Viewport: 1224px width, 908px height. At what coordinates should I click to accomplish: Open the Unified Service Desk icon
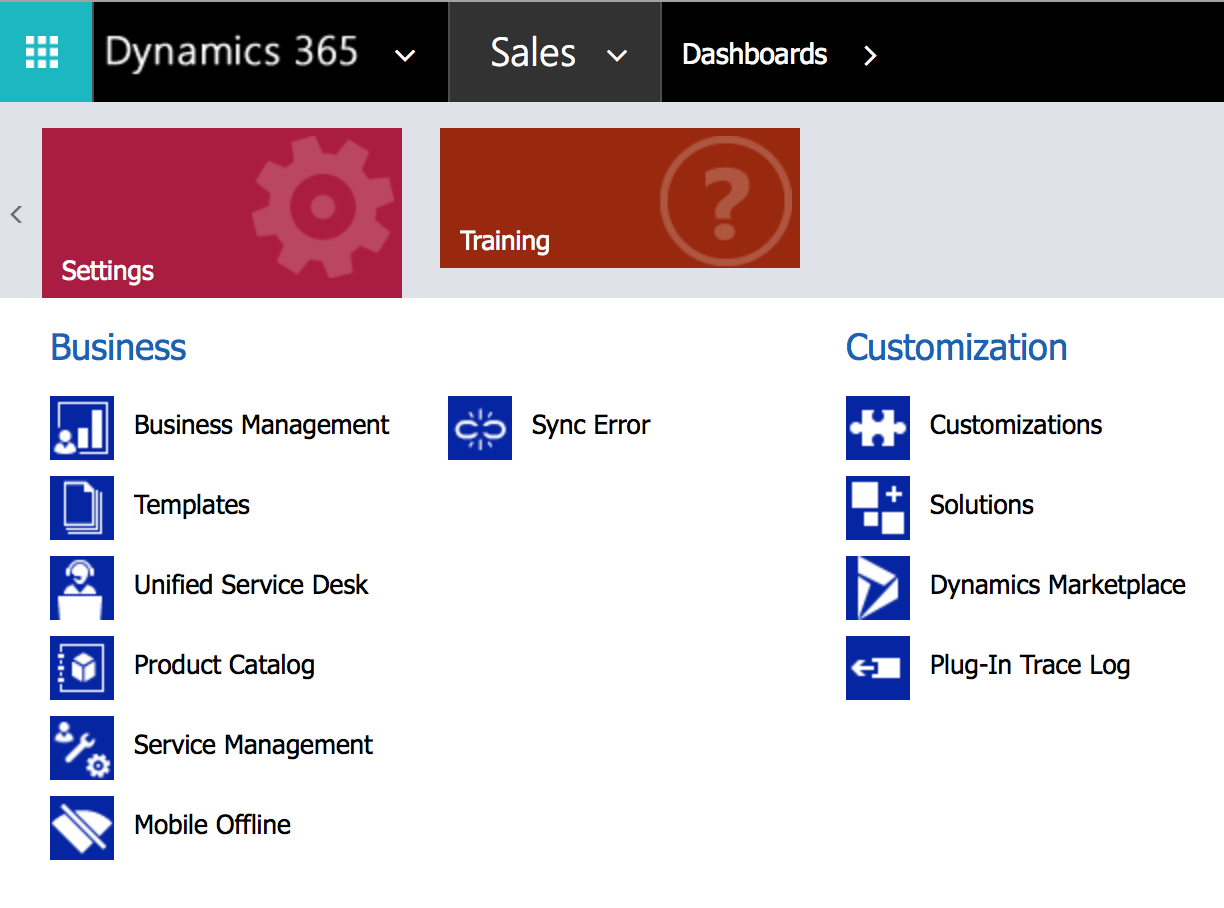82,588
